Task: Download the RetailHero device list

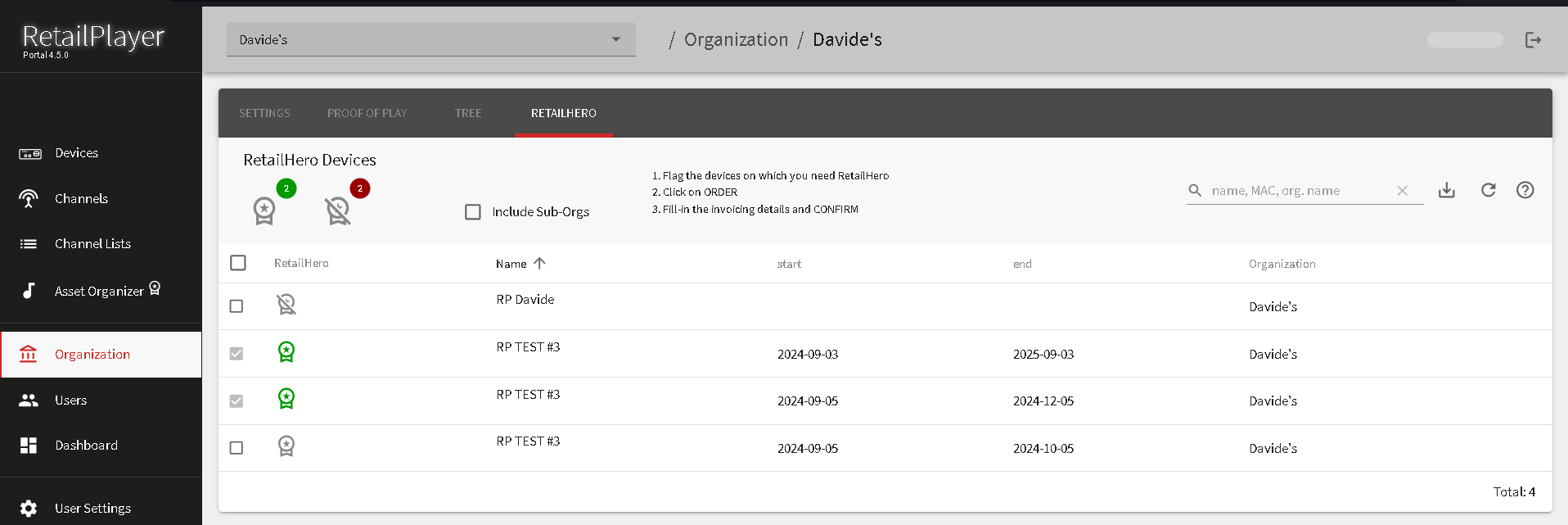Action: pos(1447,190)
